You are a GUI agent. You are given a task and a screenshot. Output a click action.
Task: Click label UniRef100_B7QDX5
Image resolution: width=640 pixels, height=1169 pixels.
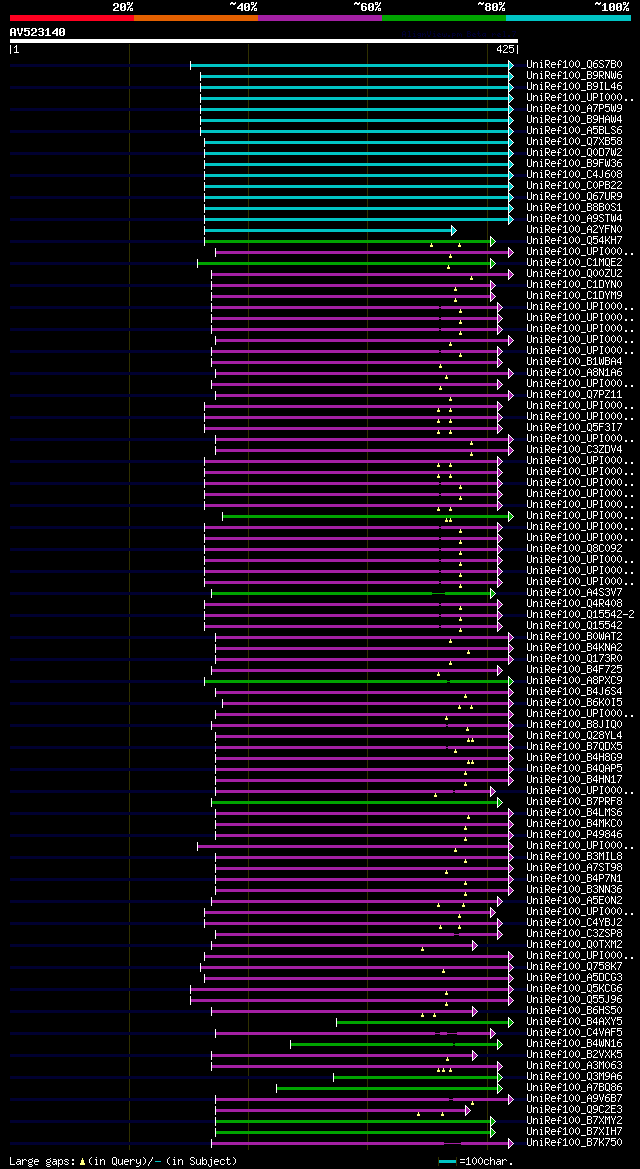[574, 746]
